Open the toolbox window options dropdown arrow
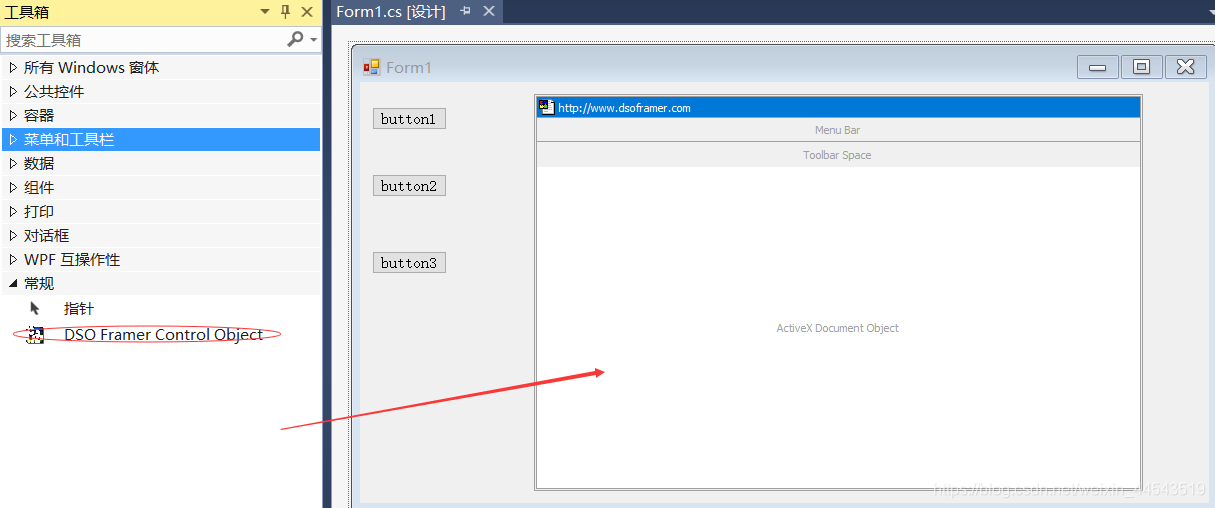1215x508 pixels. click(x=265, y=12)
